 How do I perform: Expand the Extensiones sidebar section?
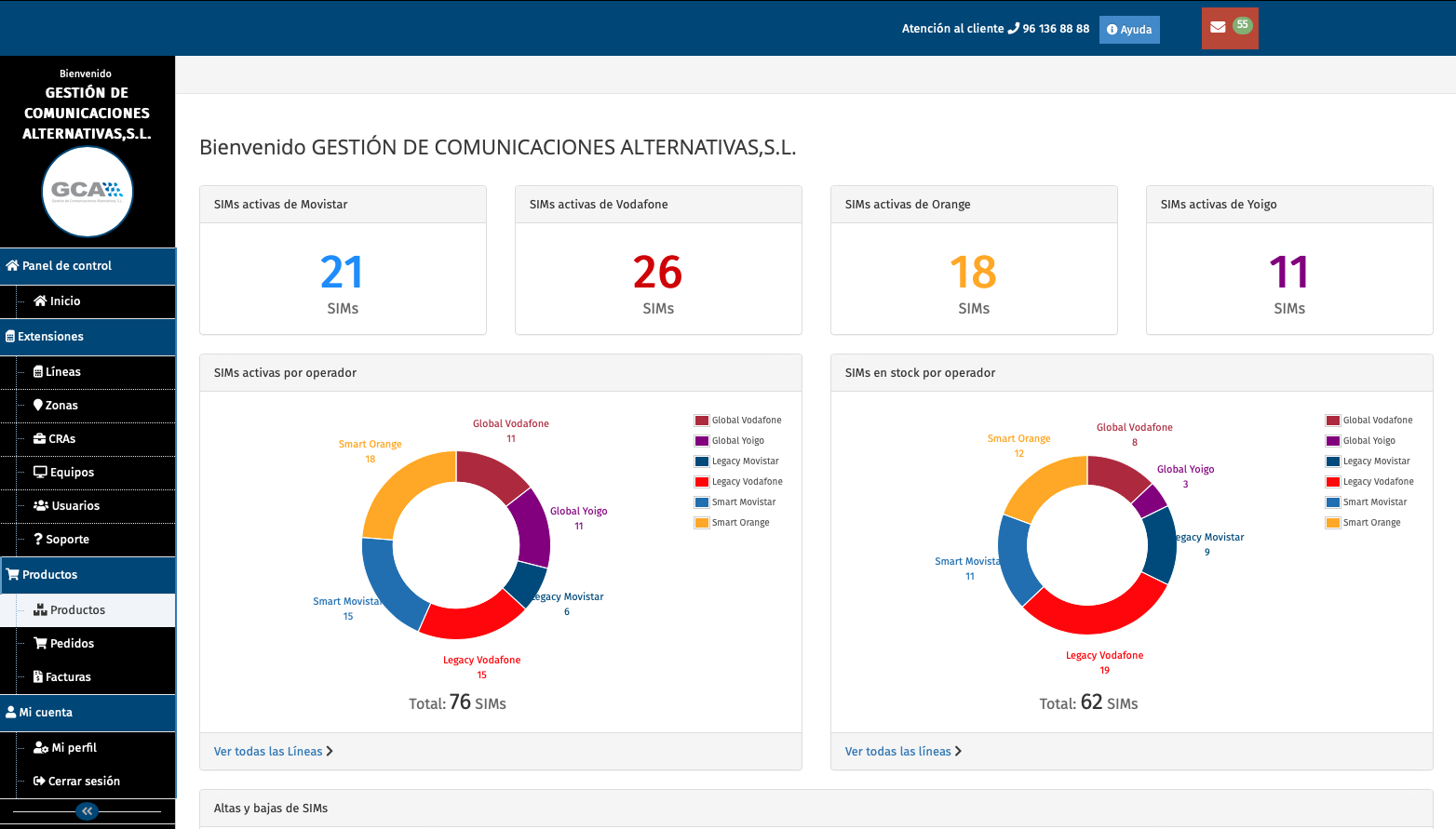(x=88, y=337)
